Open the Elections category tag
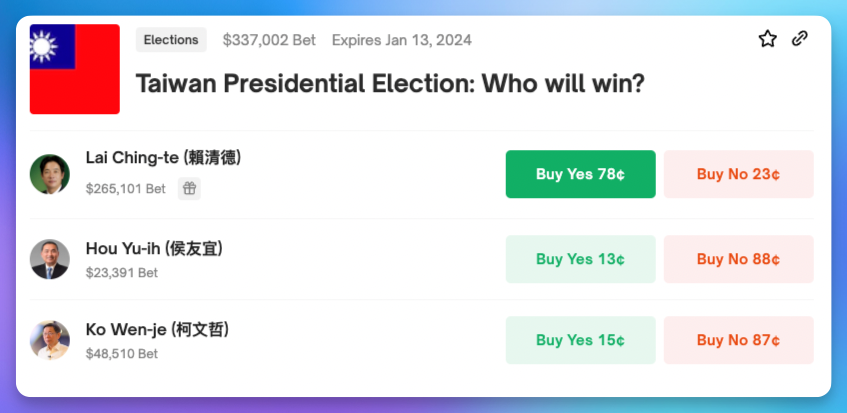This screenshot has width=847, height=413. pos(171,40)
